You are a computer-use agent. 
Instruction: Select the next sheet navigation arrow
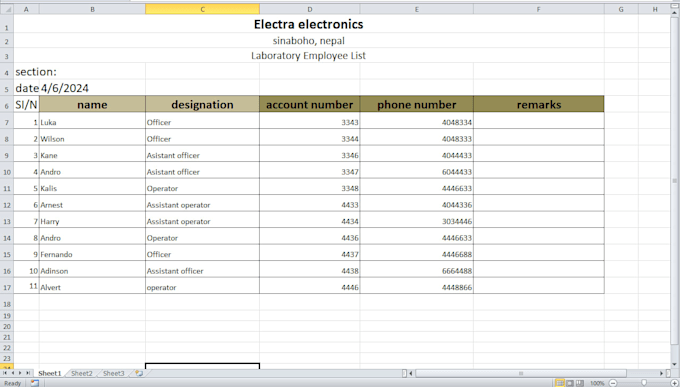click(20, 373)
